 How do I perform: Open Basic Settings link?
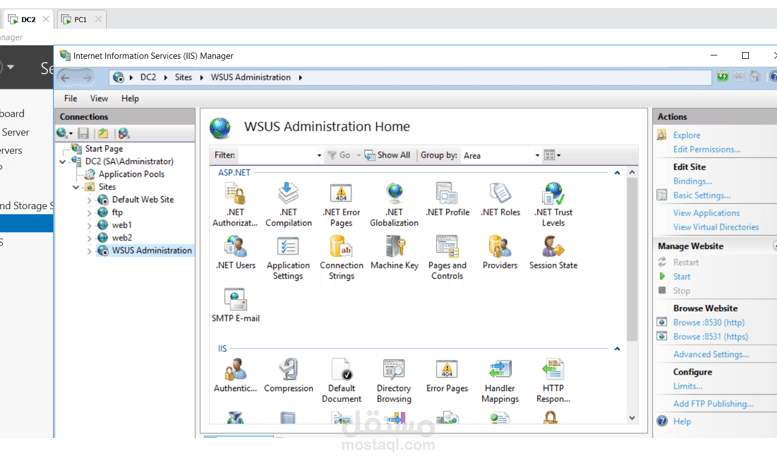click(702, 195)
